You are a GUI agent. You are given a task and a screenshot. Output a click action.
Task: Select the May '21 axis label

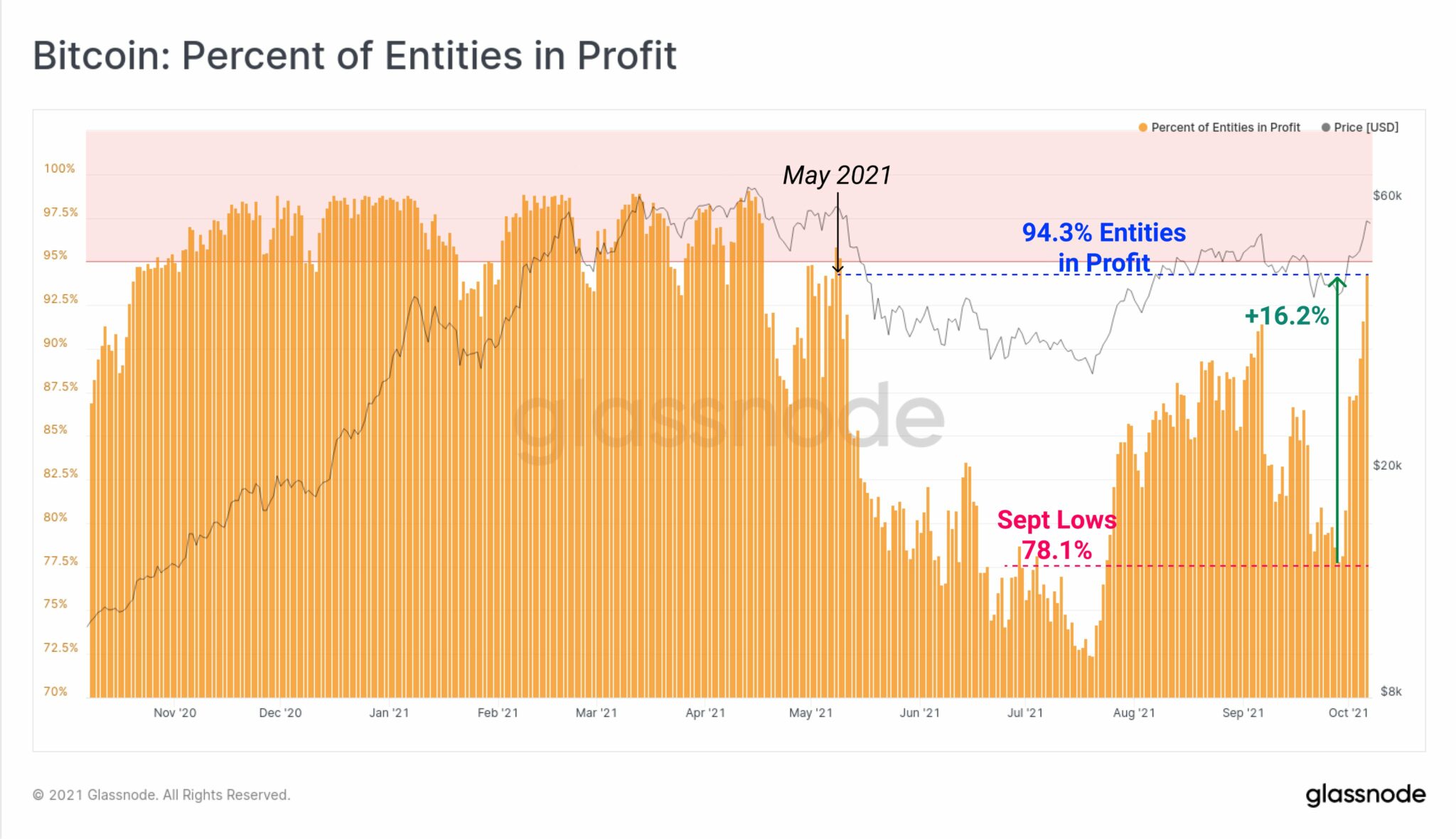pyautogui.click(x=810, y=712)
